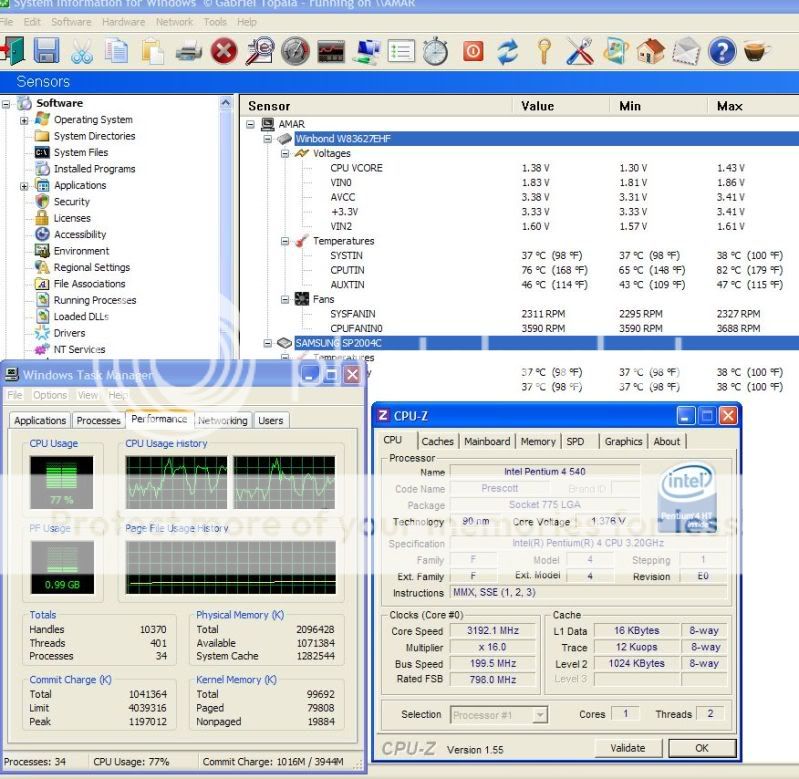Select the Security tree item
The height and width of the screenshot is (779, 799).
coord(72,202)
